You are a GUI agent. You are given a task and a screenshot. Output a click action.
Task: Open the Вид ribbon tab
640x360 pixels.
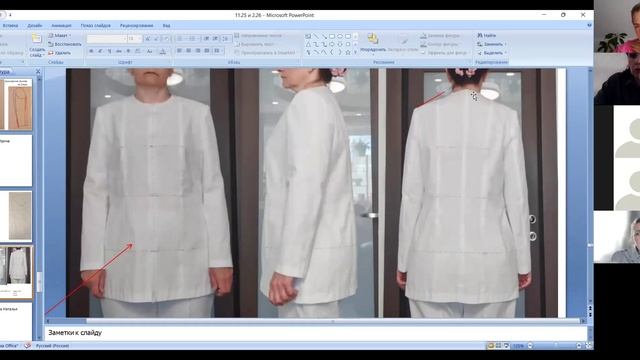coord(167,25)
